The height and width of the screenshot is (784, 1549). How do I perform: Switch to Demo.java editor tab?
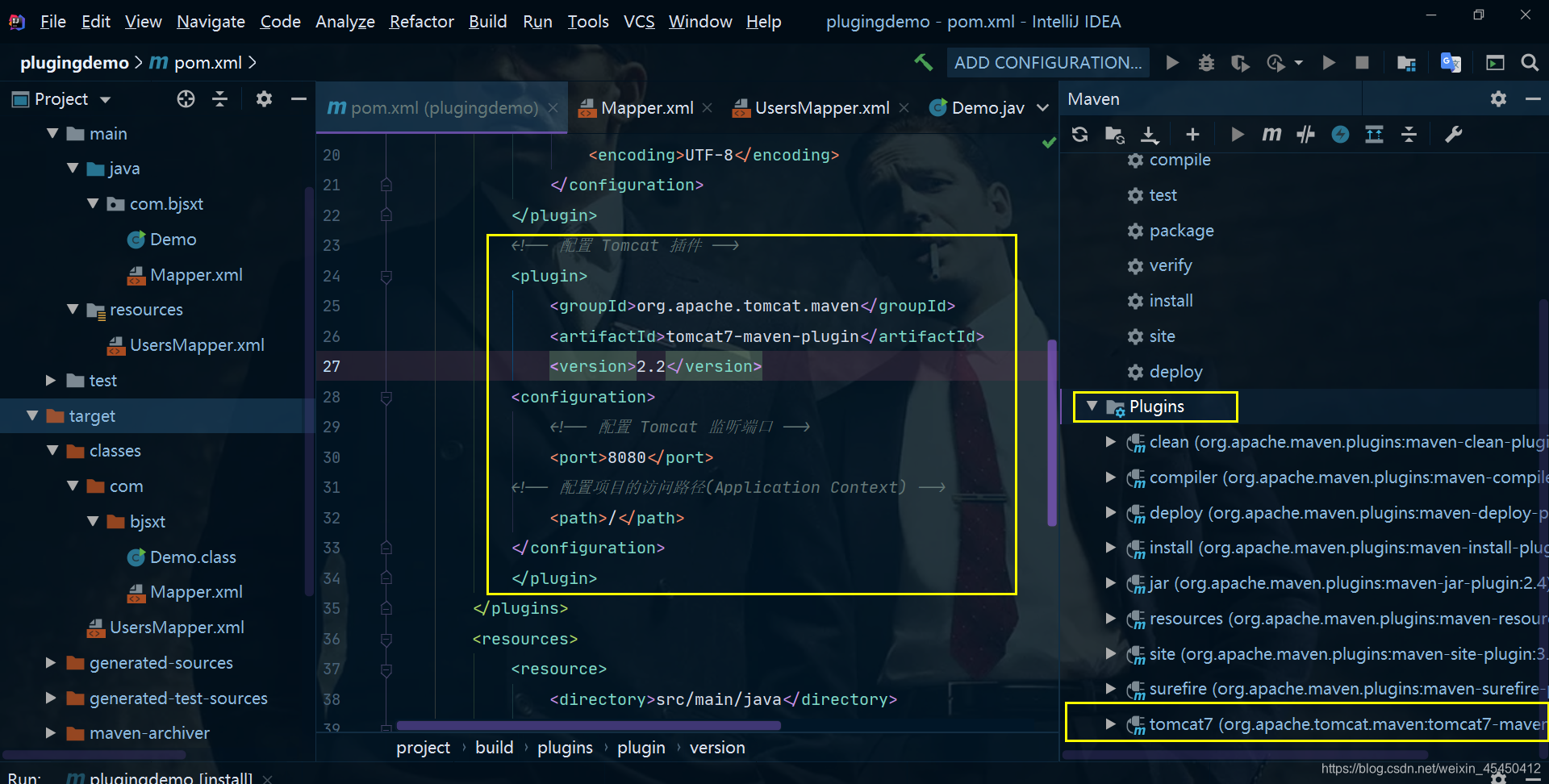click(x=977, y=108)
